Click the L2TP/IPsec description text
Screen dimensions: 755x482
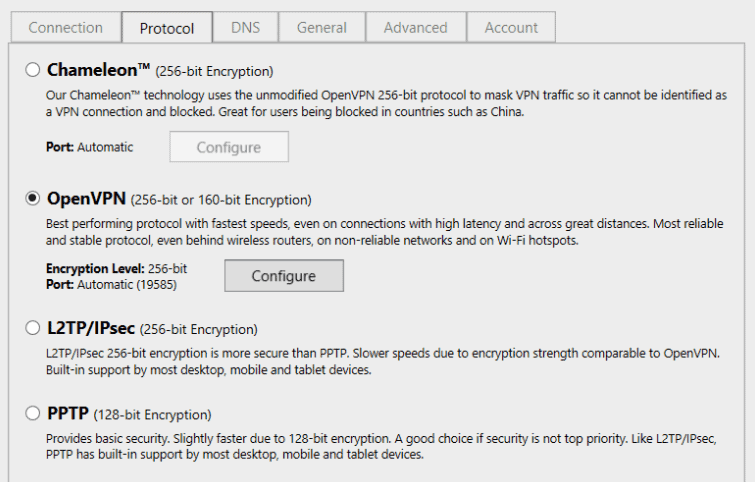(380, 361)
